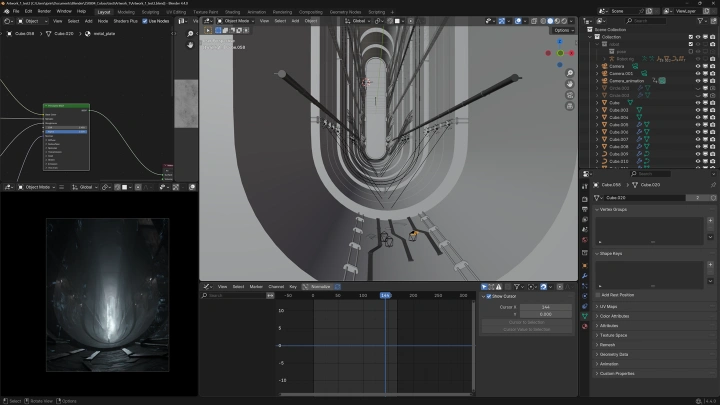Open the Object Mode dropdown in viewport
This screenshot has width=720, height=405.
236,20
